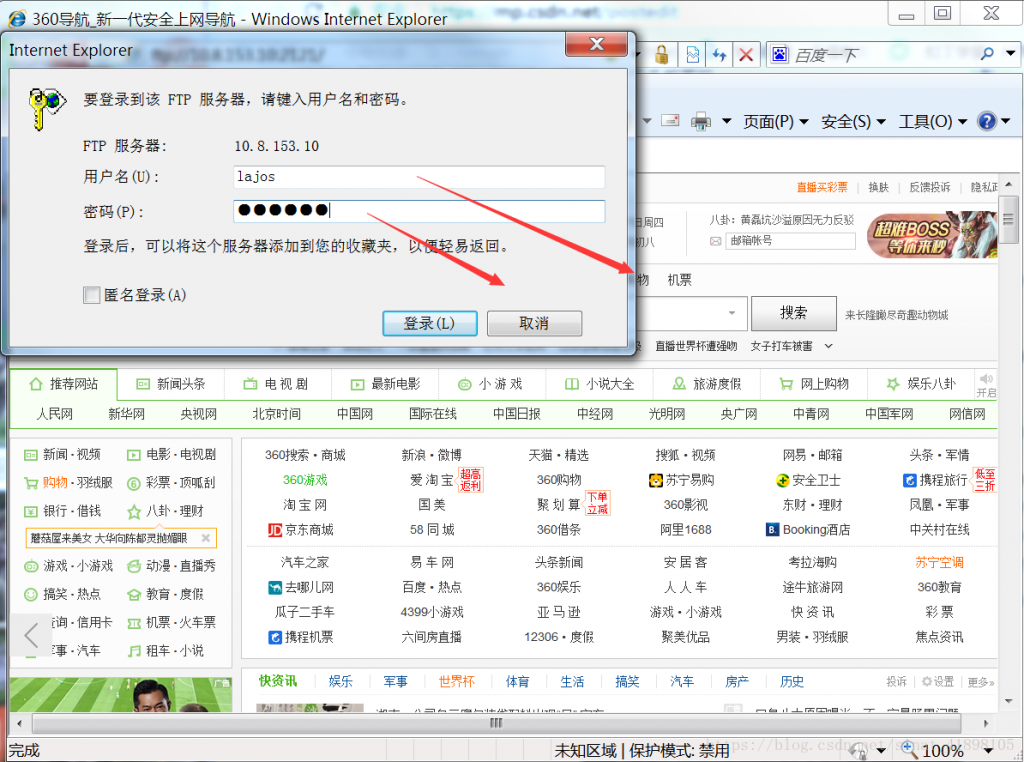
Task: Click the 动漫·直播秀 sidebar icon
Action: pyautogui.click(x=134, y=566)
